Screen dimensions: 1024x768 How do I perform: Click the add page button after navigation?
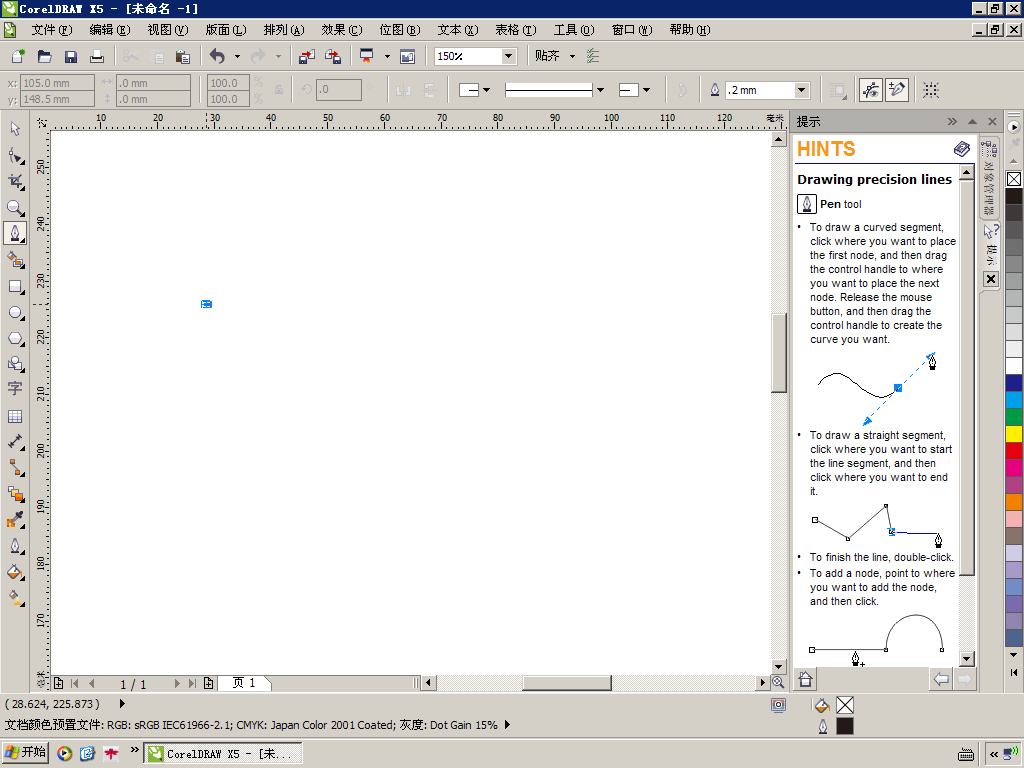(x=208, y=683)
